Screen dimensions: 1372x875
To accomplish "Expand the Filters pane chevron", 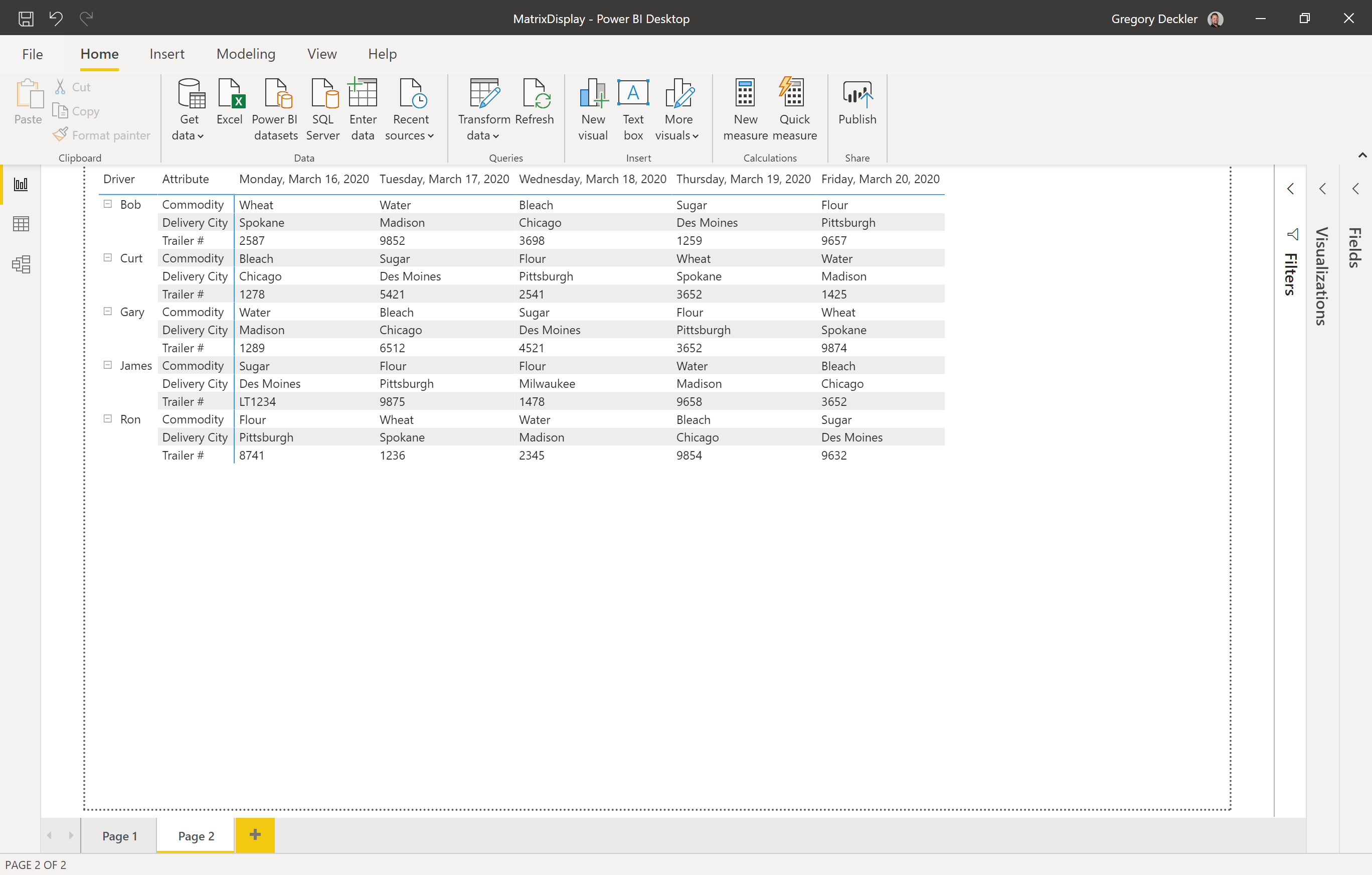I will pyautogui.click(x=1291, y=189).
